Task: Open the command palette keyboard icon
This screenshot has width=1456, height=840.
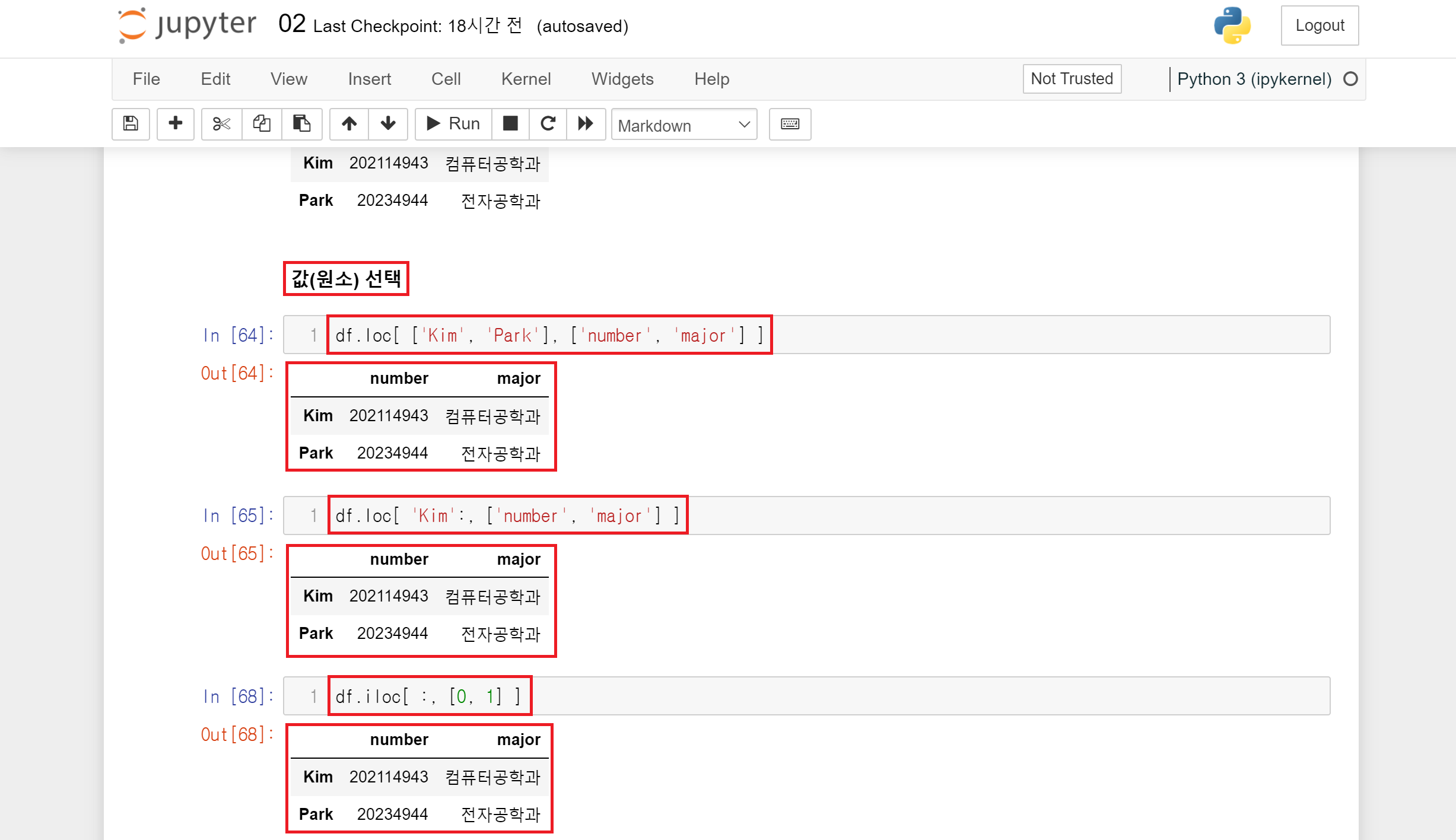Action: 790,123
